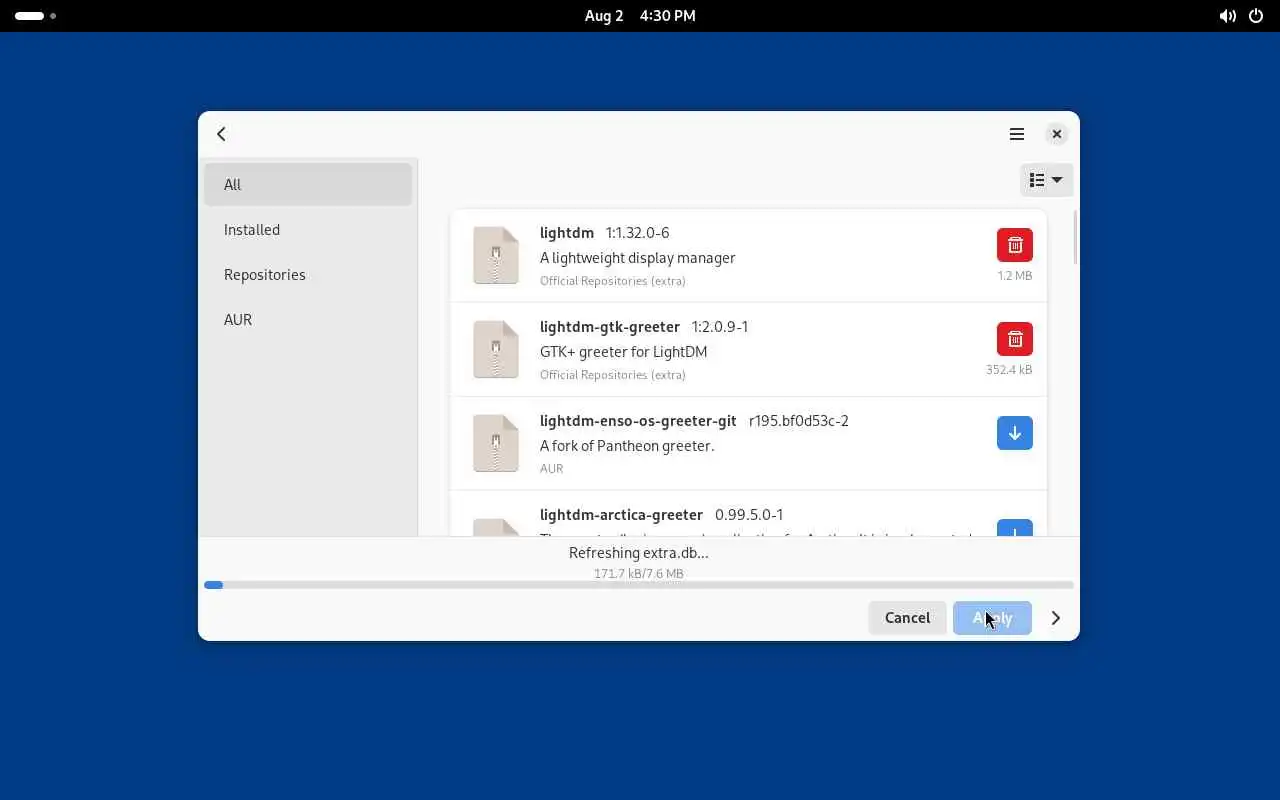Click the package list vertical scrollbar
This screenshot has width=1280, height=800.
[x=1076, y=238]
